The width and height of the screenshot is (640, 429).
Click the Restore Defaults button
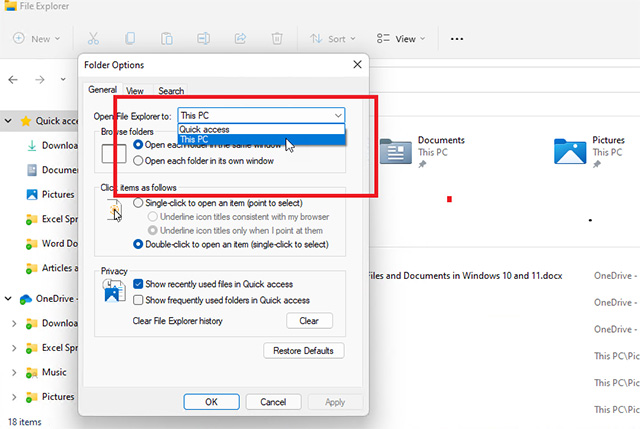(304, 351)
